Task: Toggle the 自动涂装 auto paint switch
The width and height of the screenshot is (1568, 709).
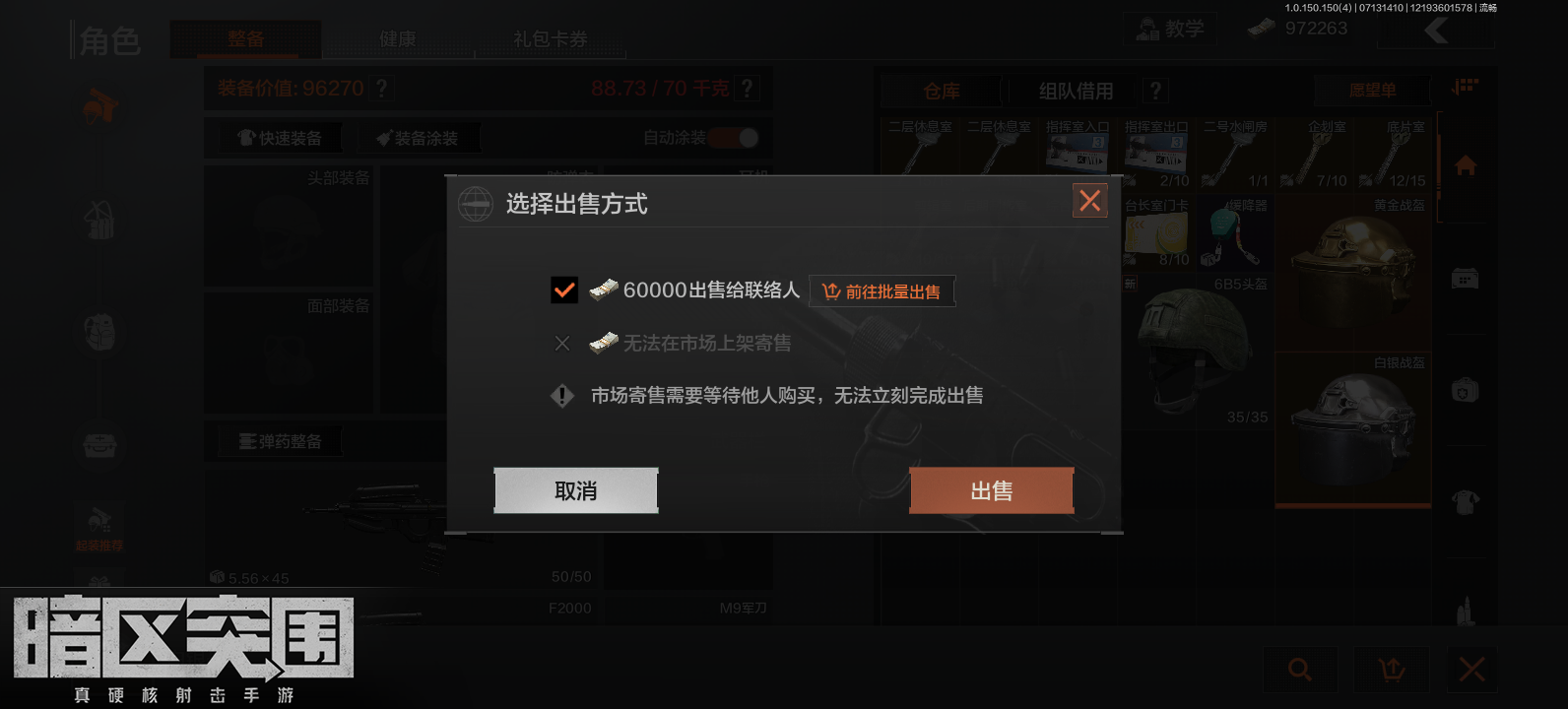Action: [735, 138]
